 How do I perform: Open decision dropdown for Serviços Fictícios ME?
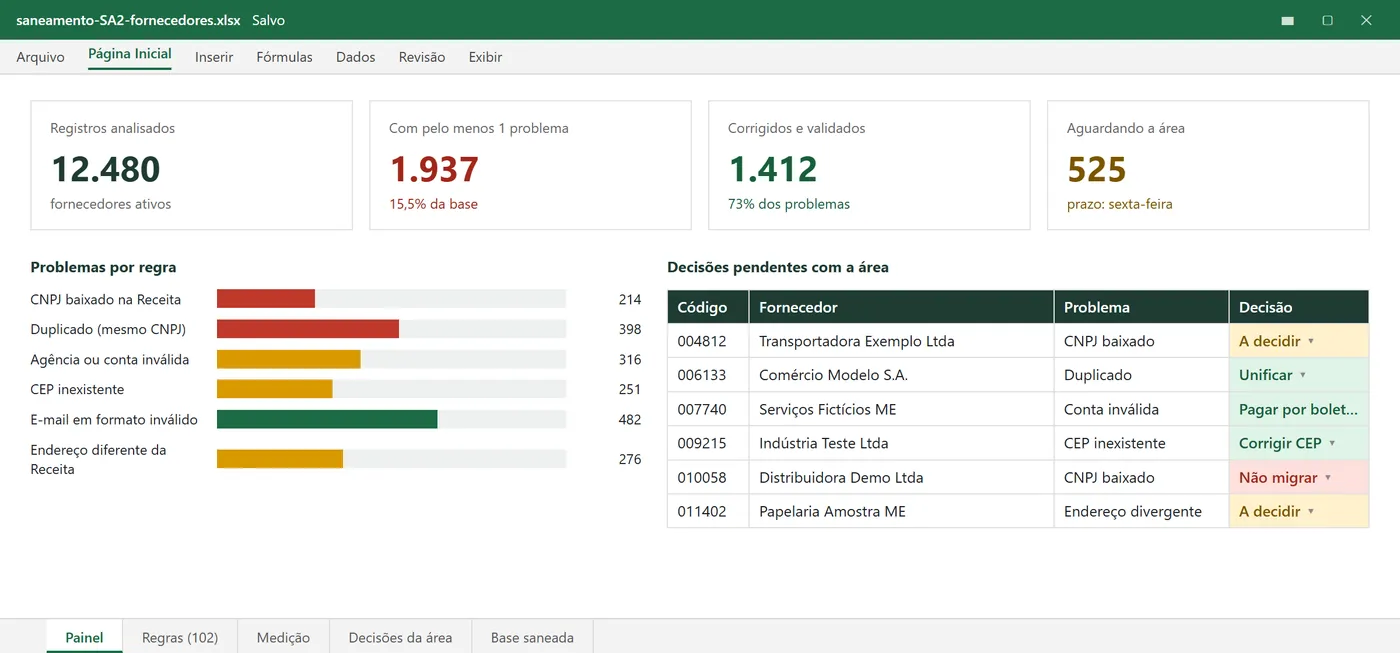[x=1298, y=409]
